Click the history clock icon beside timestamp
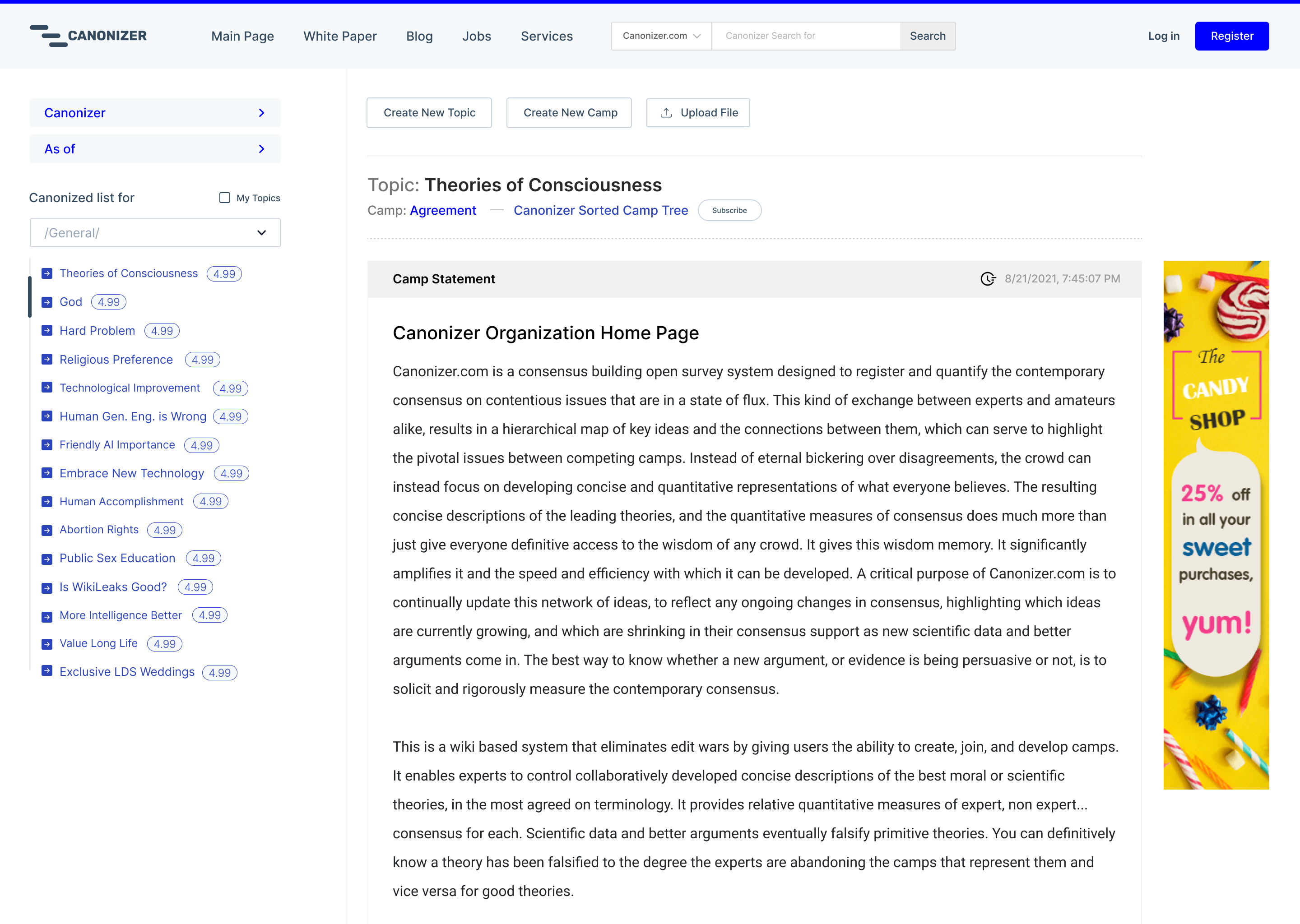Viewport: 1300px width, 924px height. (988, 279)
